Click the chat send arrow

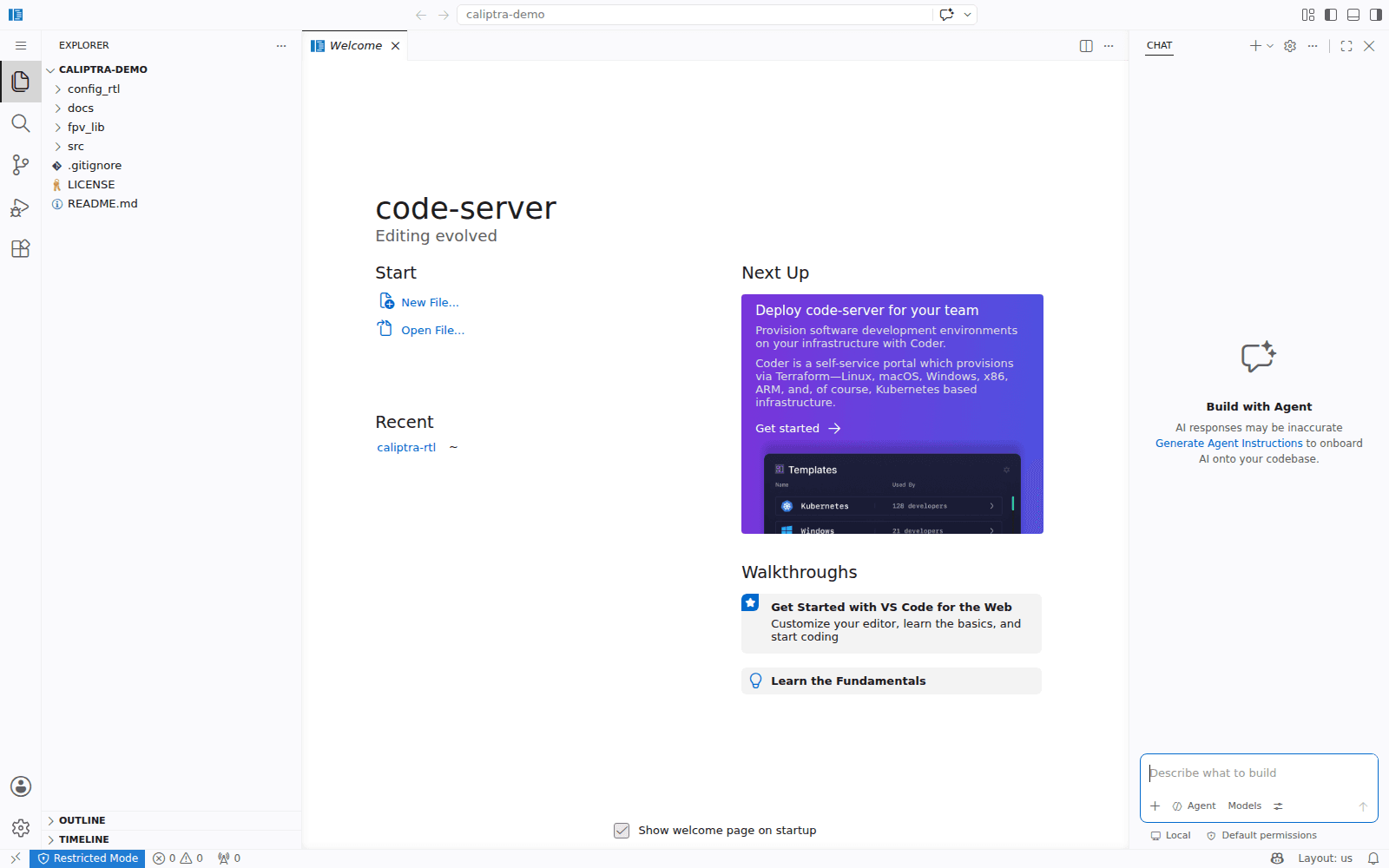coord(1363,806)
